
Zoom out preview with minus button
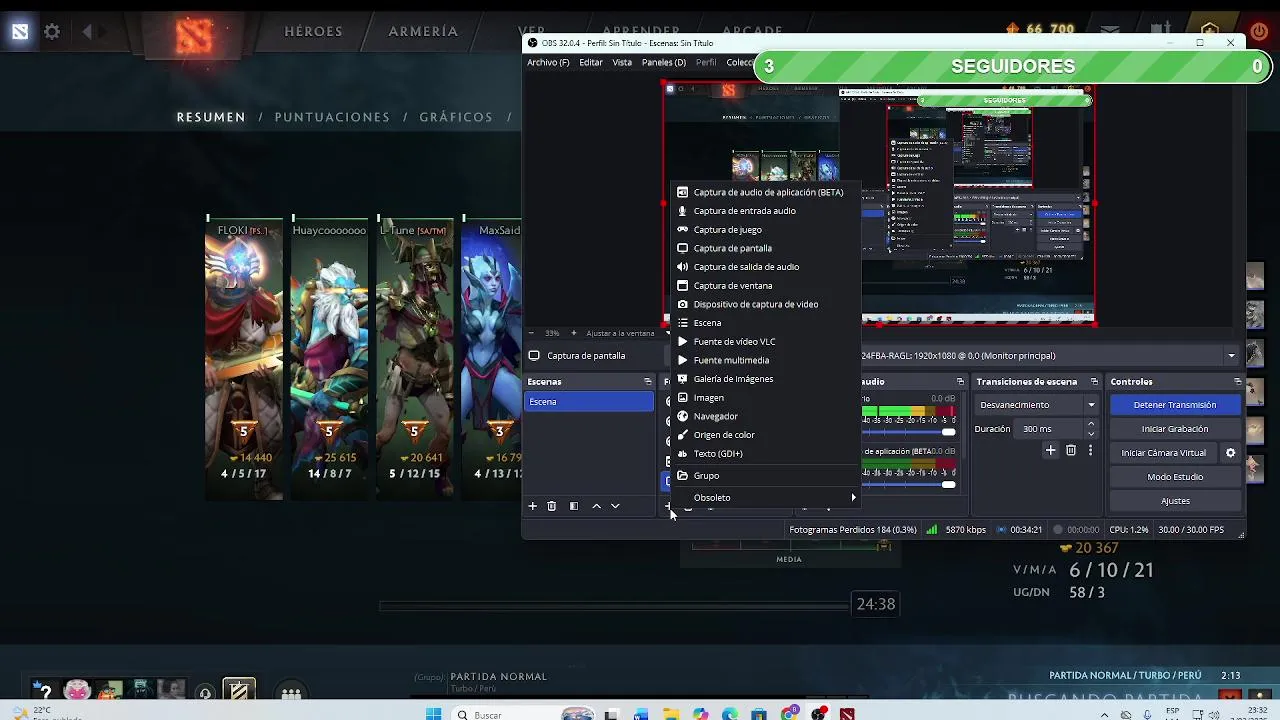(530, 333)
